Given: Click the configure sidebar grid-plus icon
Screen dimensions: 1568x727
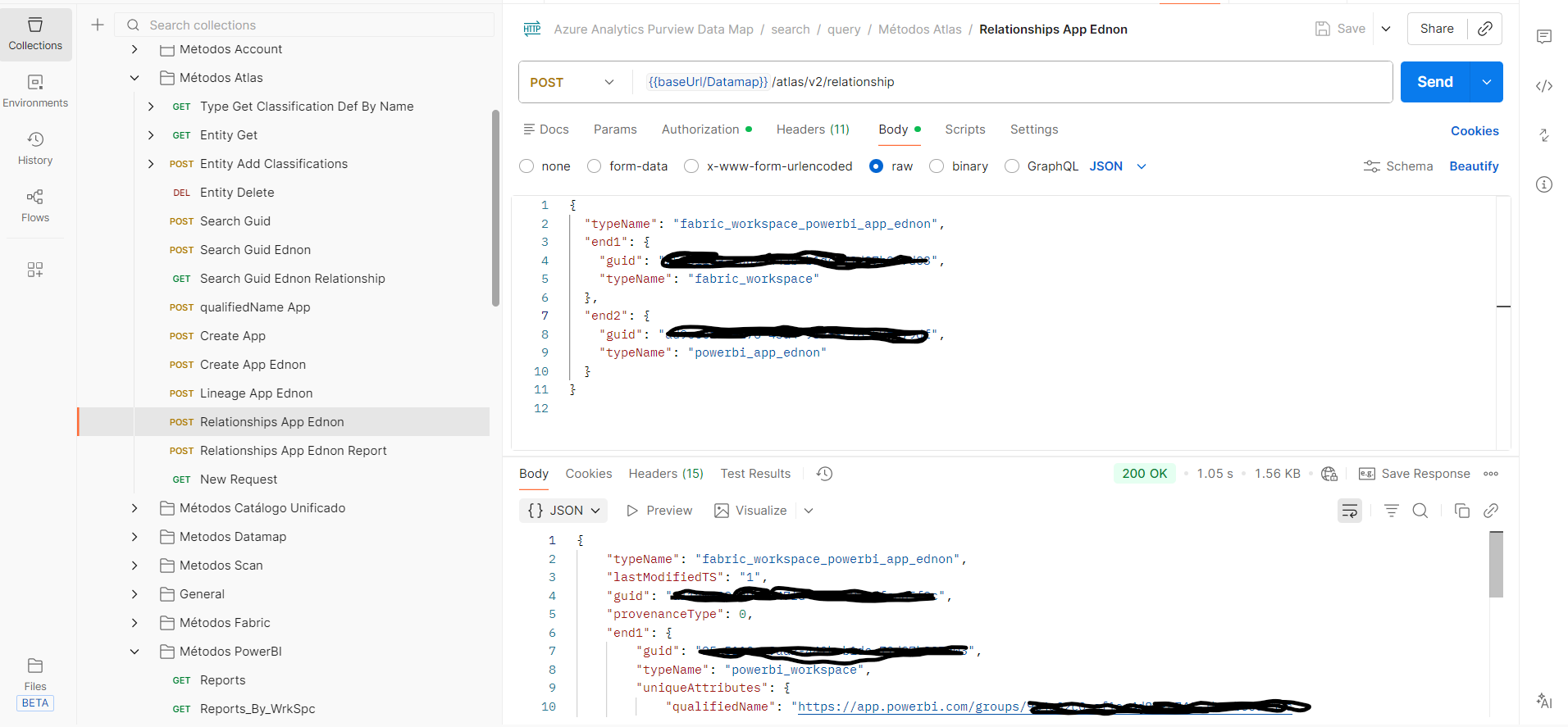Looking at the screenshot, I should tap(35, 270).
